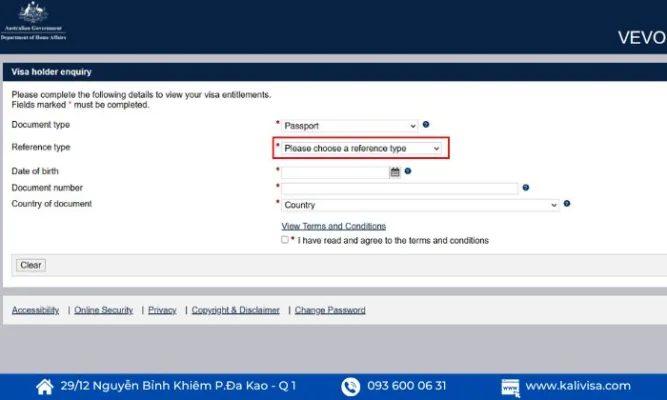Image resolution: width=667 pixels, height=400 pixels.
Task: Click 'I have read and agree' label text
Action: coord(393,240)
